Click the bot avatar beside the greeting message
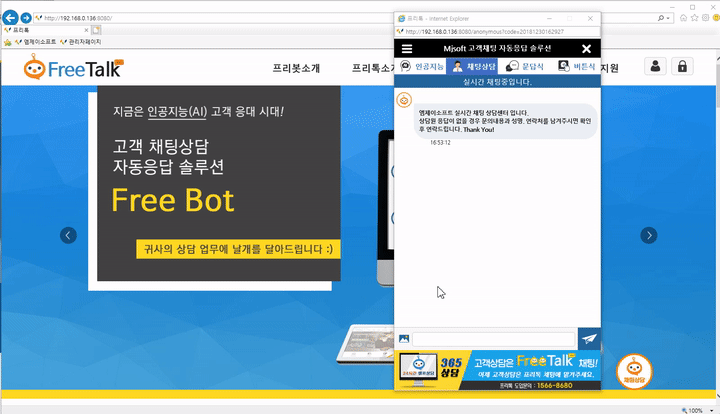Screen dimensions: 720x414 404,100
